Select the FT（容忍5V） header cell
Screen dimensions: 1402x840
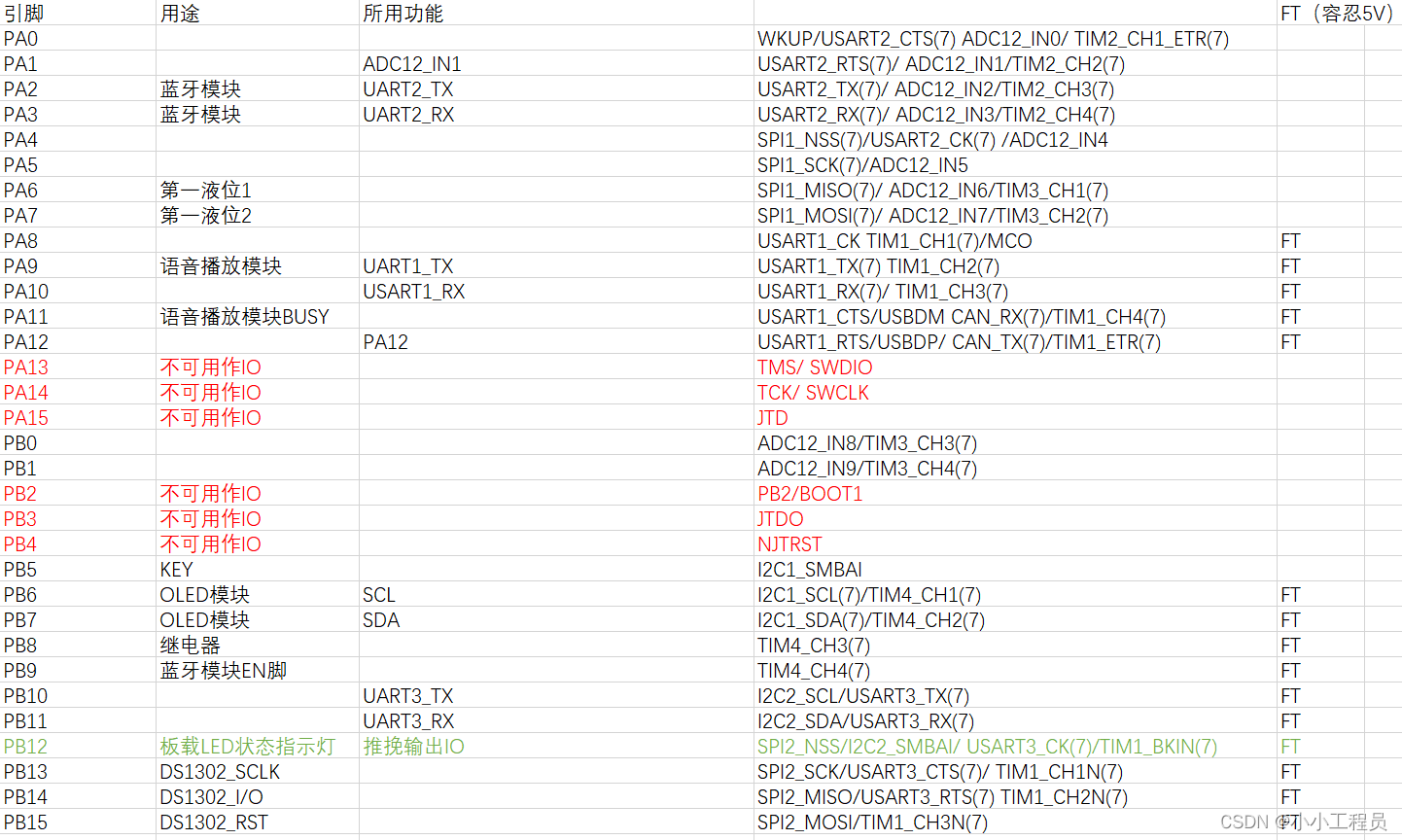click(1337, 14)
